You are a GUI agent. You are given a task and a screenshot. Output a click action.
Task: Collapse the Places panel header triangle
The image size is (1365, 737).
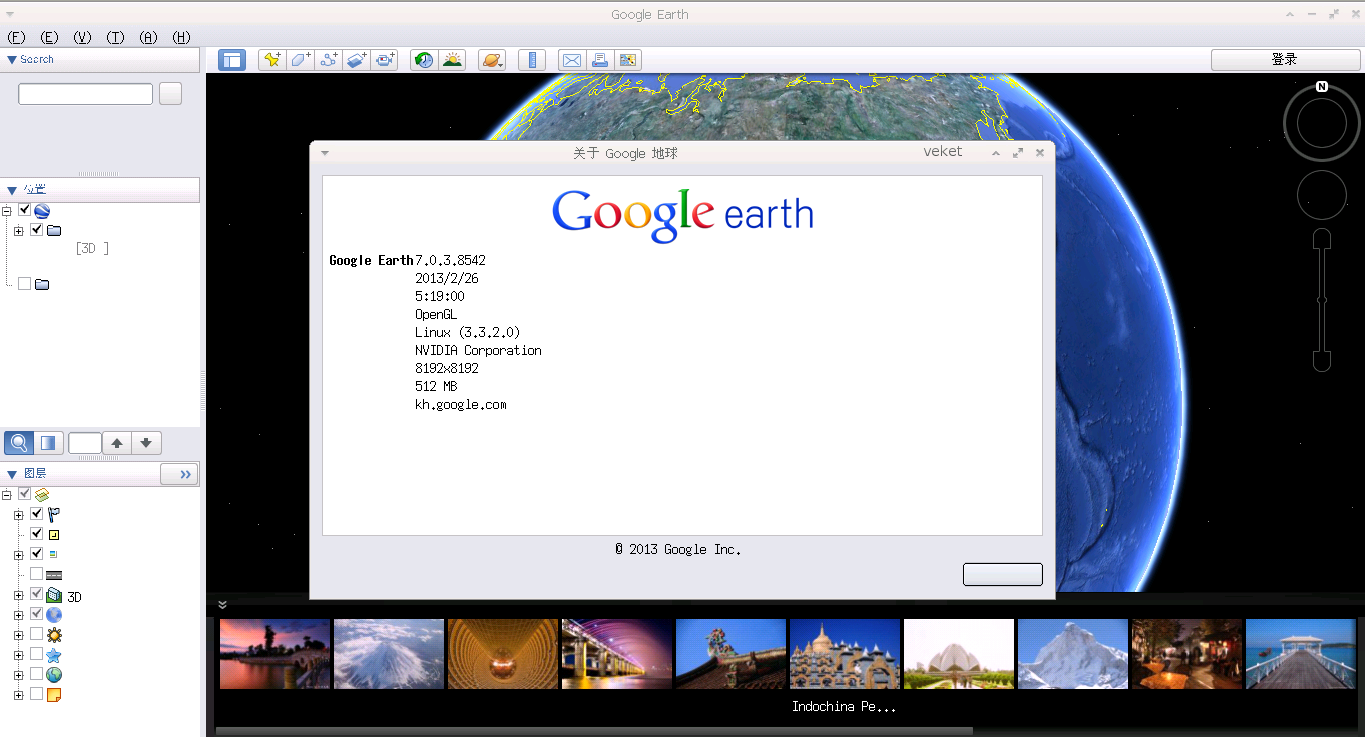pyautogui.click(x=12, y=190)
